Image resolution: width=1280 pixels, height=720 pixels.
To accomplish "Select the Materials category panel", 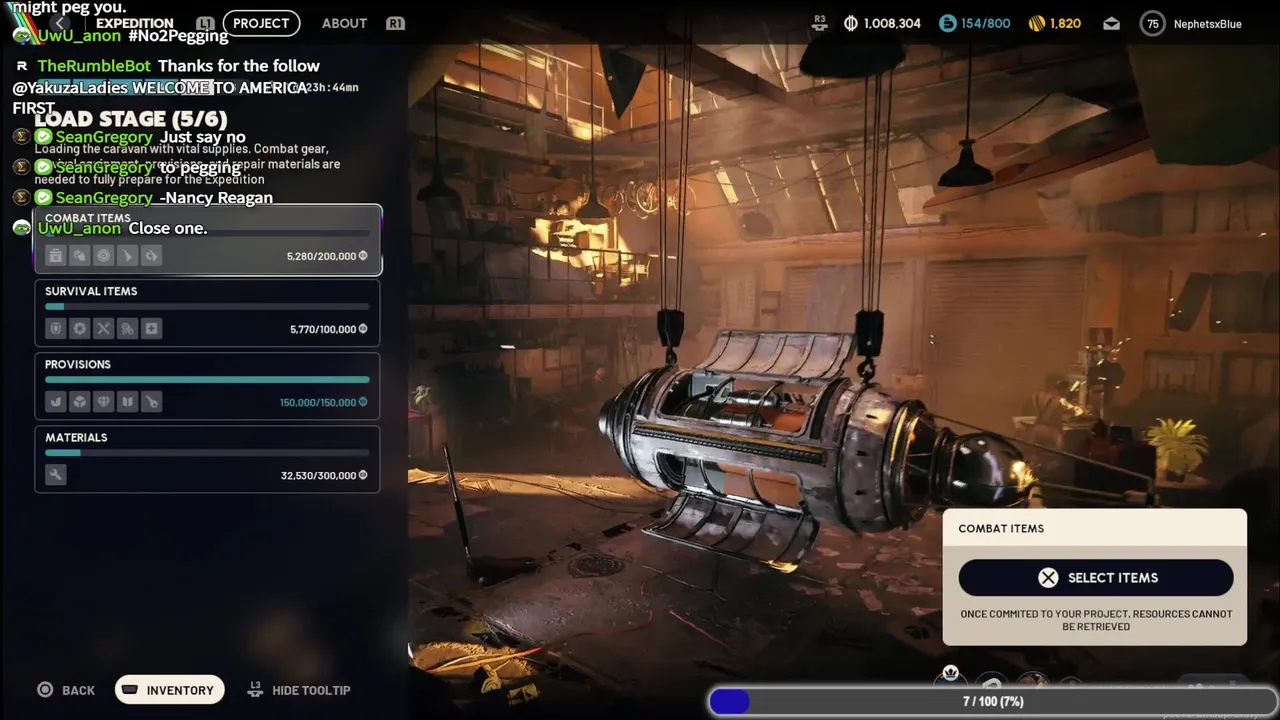I will pyautogui.click(x=208, y=459).
